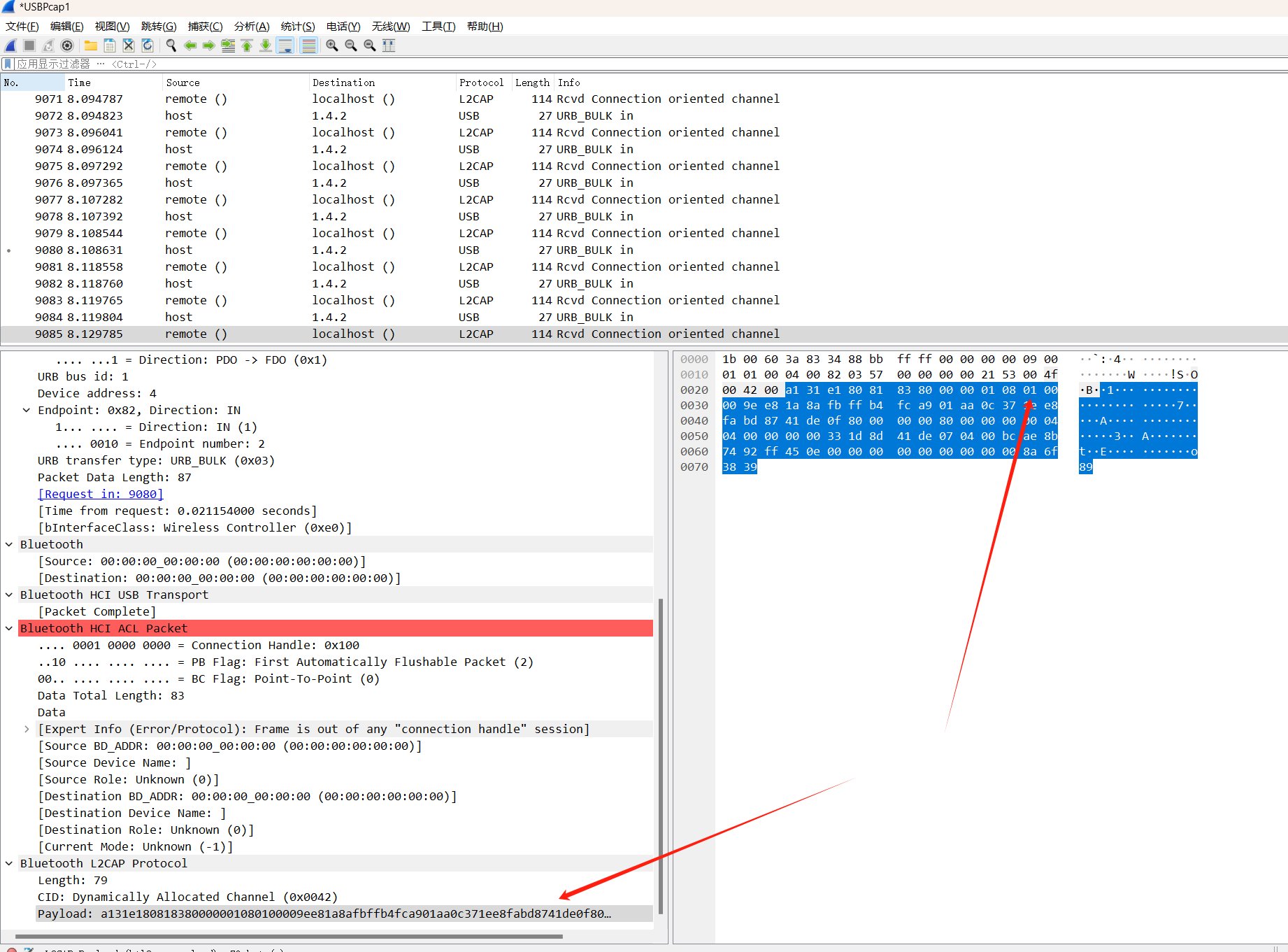The height and width of the screenshot is (952, 1288).
Task: Select packet 9071 row
Action: (x=643, y=99)
